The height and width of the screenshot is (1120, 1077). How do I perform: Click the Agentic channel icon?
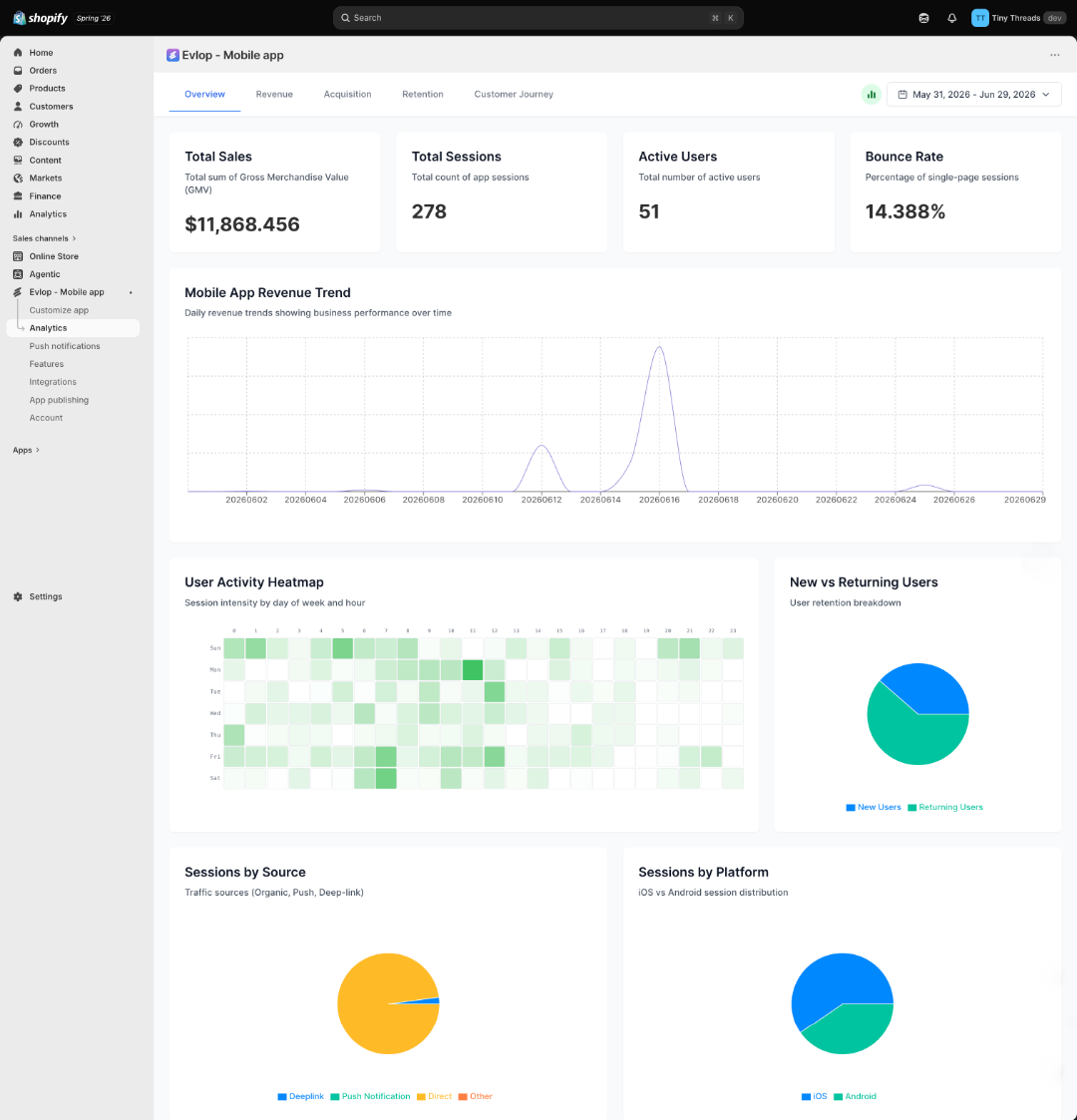tap(18, 274)
